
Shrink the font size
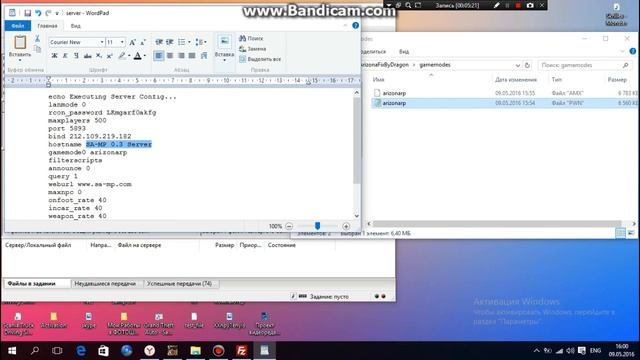pyautogui.click(x=143, y=42)
